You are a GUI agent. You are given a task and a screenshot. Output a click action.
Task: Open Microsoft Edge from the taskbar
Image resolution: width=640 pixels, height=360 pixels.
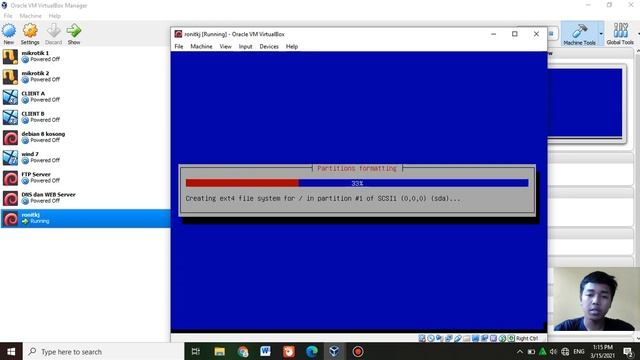tap(312, 351)
